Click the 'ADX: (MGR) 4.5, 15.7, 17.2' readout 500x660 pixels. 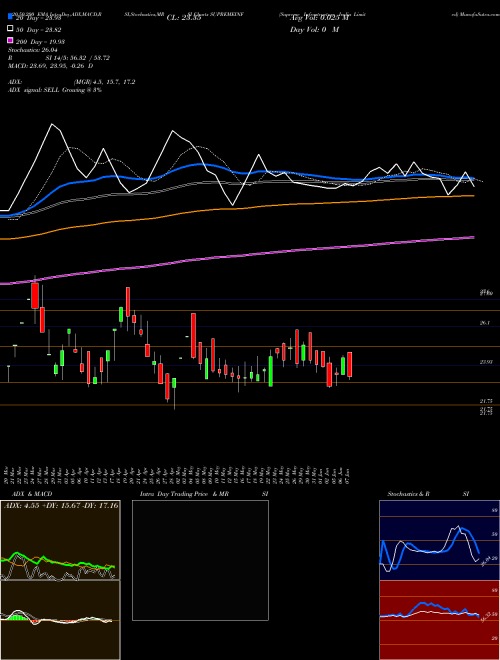72,82
